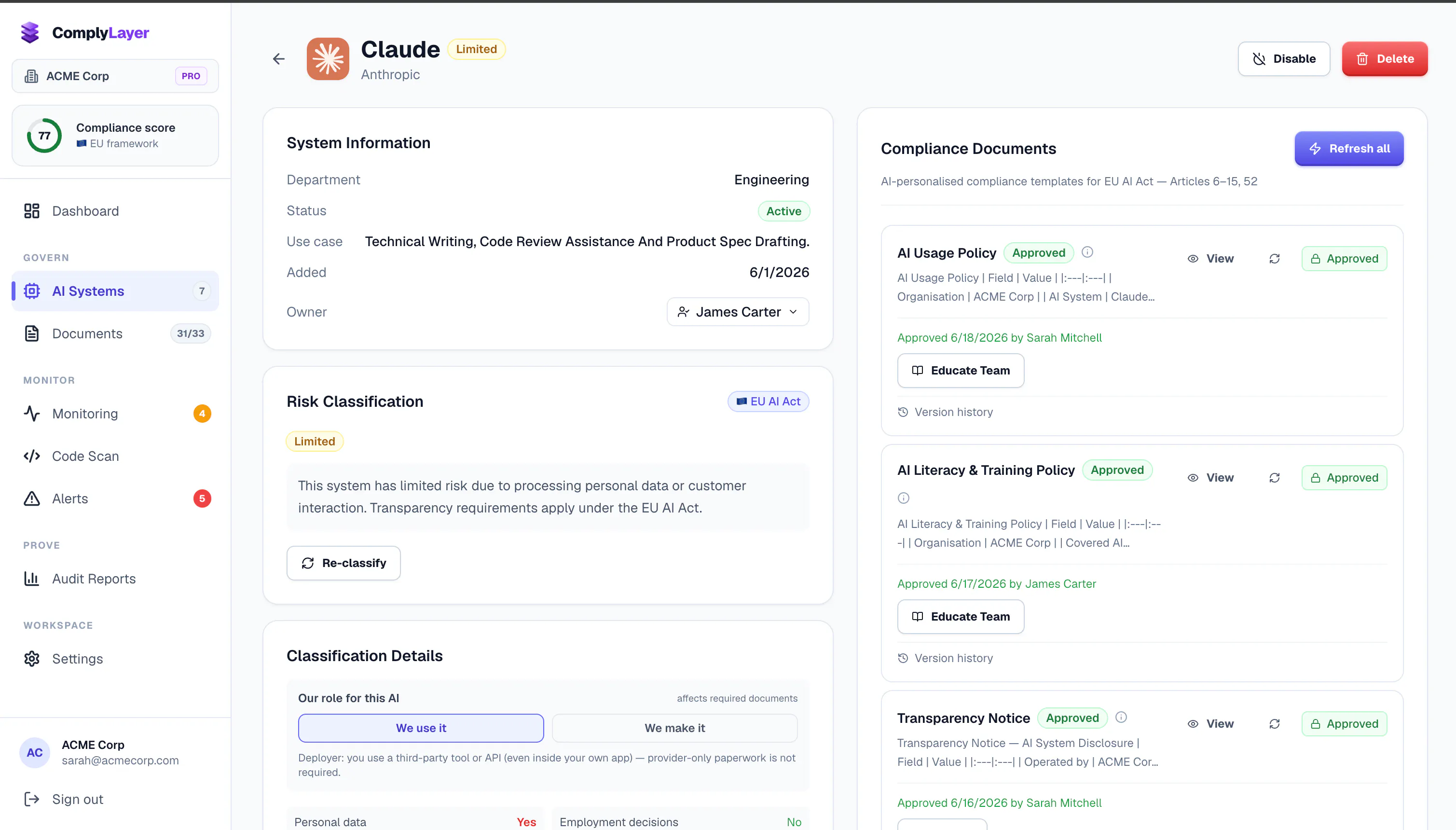Click Educate Team under AI Literacy policy
Screen dimensions: 1456x830
click(961, 617)
